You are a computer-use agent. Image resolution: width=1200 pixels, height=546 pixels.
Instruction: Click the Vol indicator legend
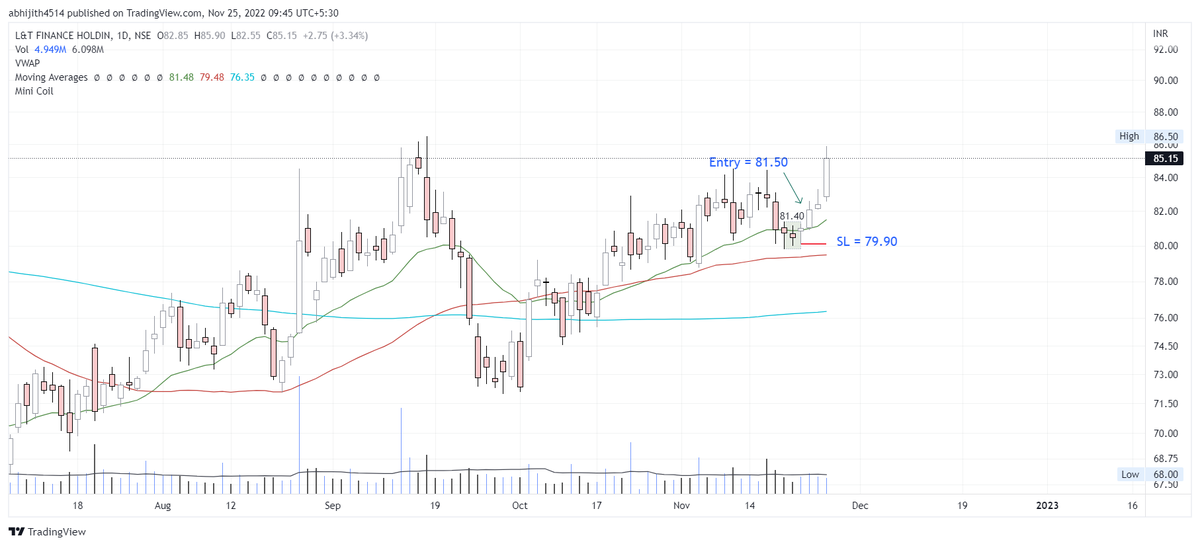21,49
